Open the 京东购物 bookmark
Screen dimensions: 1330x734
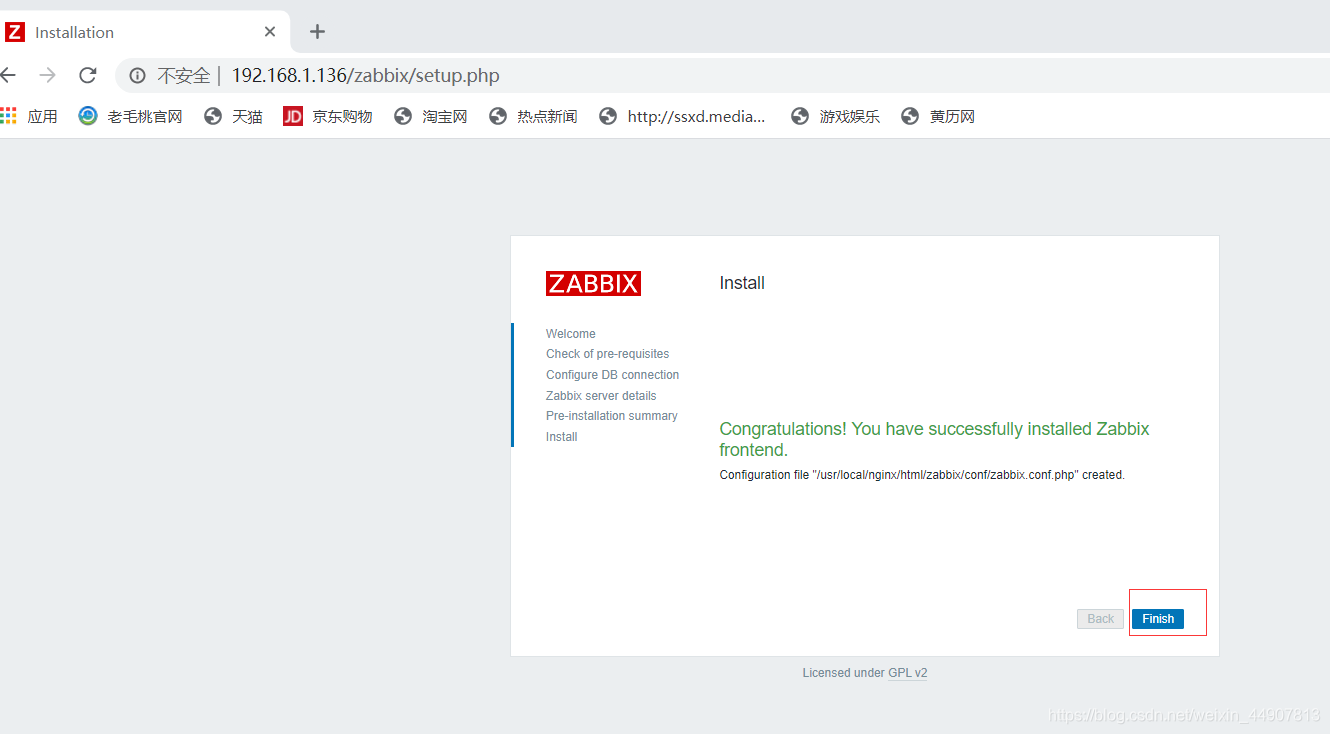(328, 117)
